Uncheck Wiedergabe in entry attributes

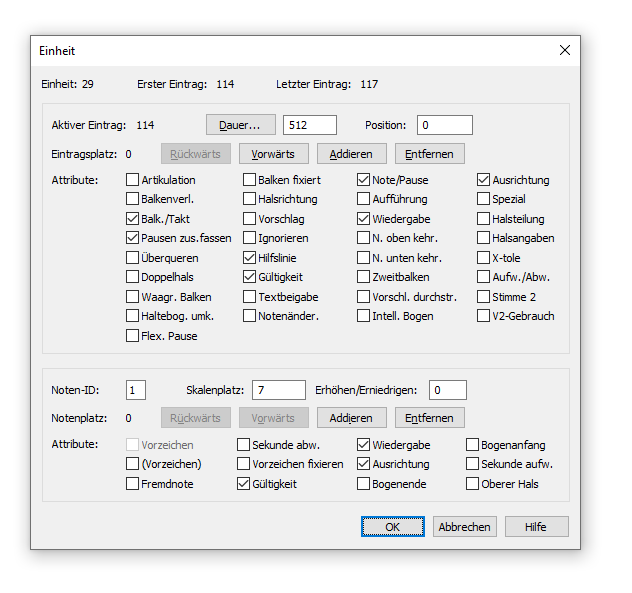363,219
